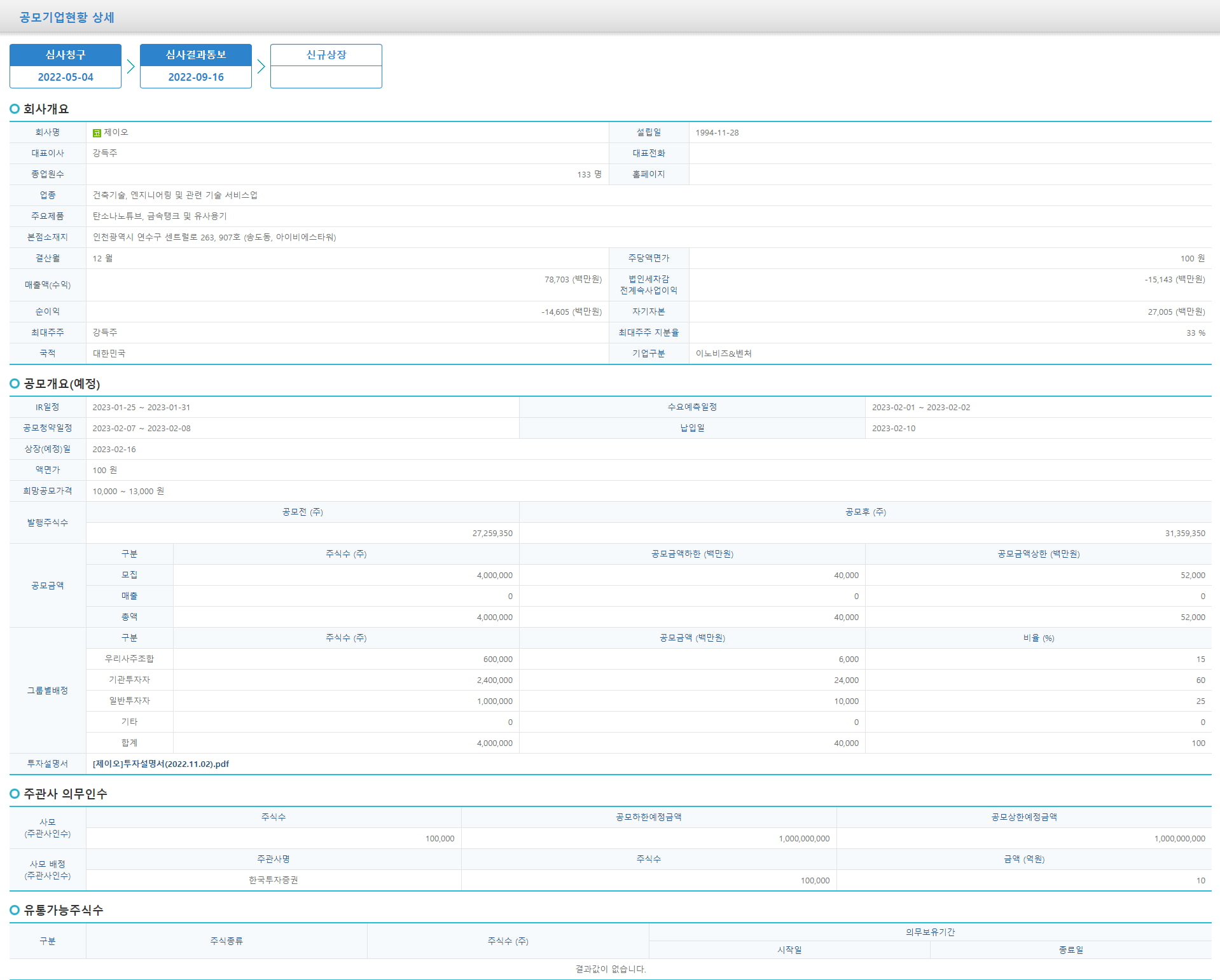Click net income value -14,605 (백만원)
This screenshot has height=980, width=1220.
[x=572, y=312]
